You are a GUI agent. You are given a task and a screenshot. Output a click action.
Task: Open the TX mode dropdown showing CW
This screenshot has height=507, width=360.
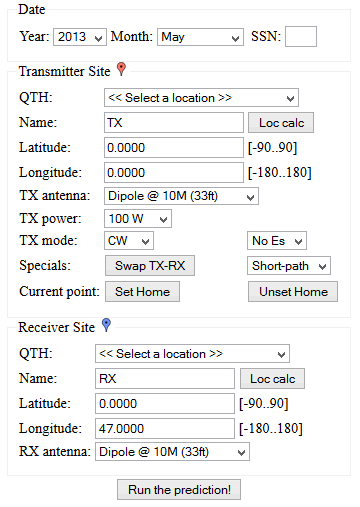point(129,241)
